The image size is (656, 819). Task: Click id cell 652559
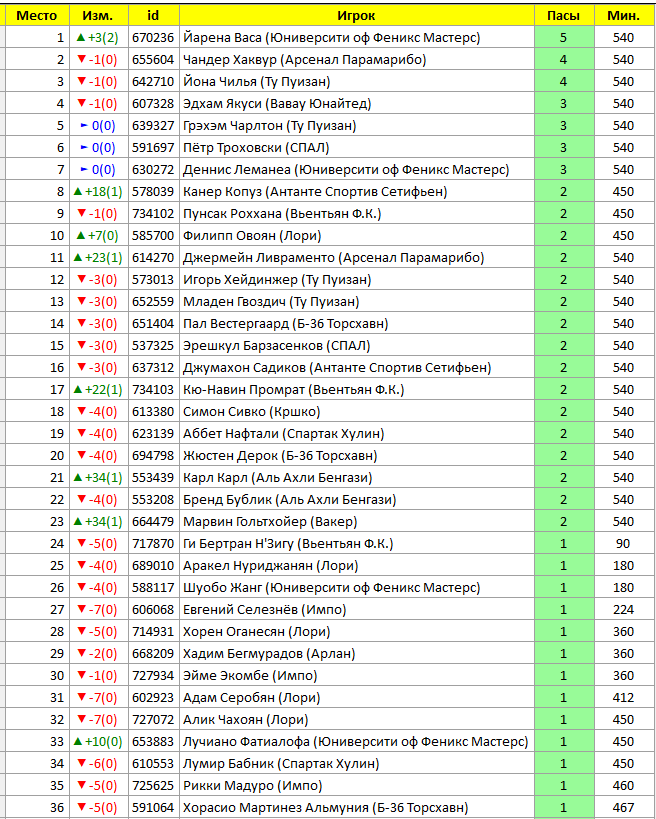coord(153,301)
